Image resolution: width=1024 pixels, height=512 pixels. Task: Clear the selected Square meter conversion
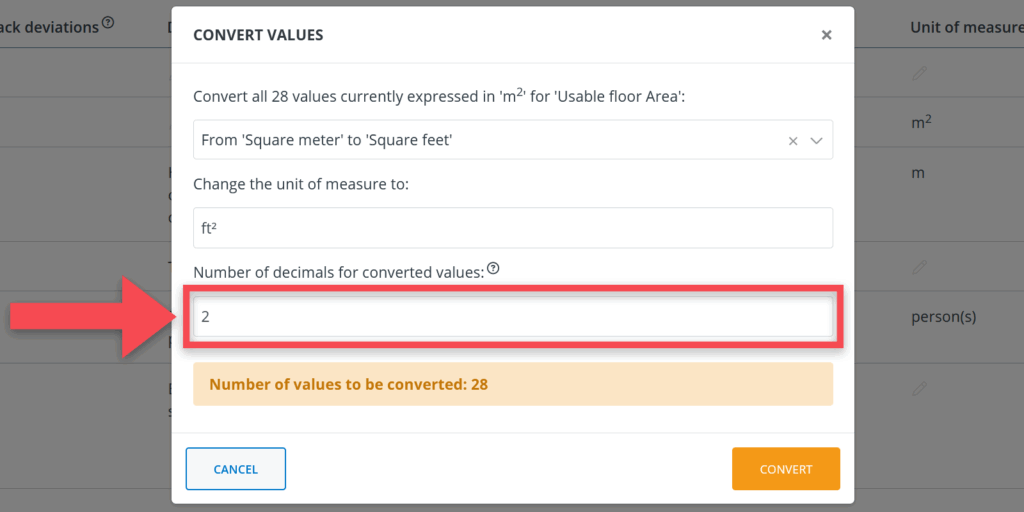[793, 141]
